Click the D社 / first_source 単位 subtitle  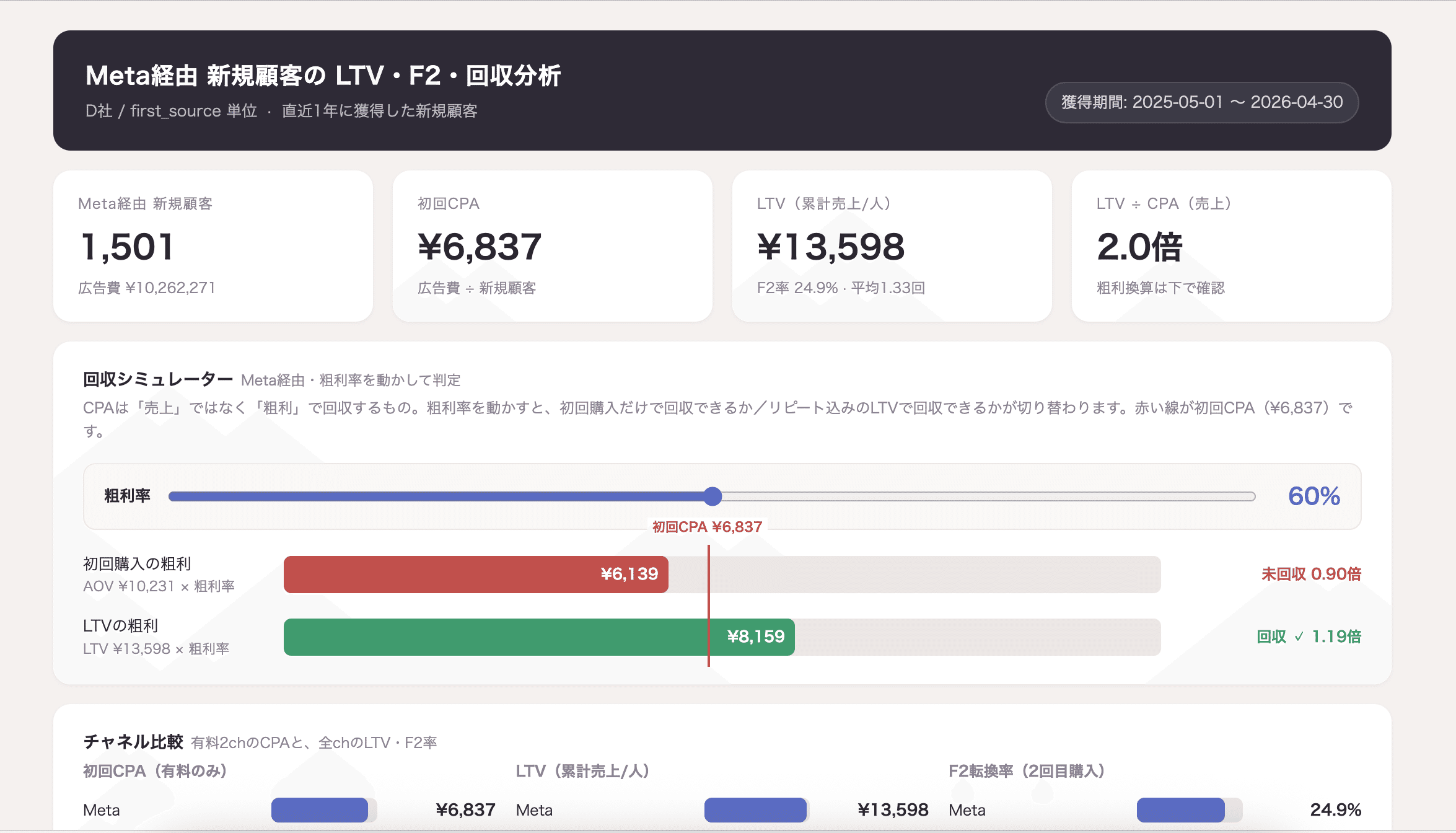tap(171, 111)
